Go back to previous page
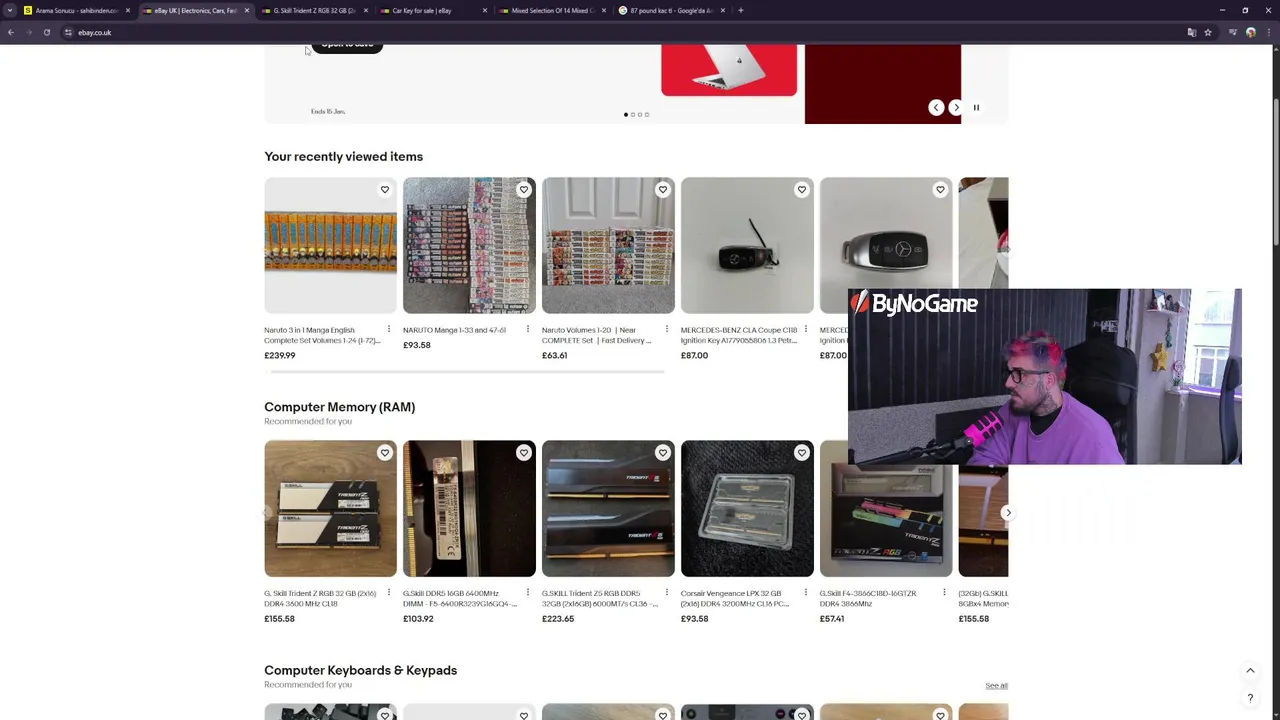 (x=11, y=32)
